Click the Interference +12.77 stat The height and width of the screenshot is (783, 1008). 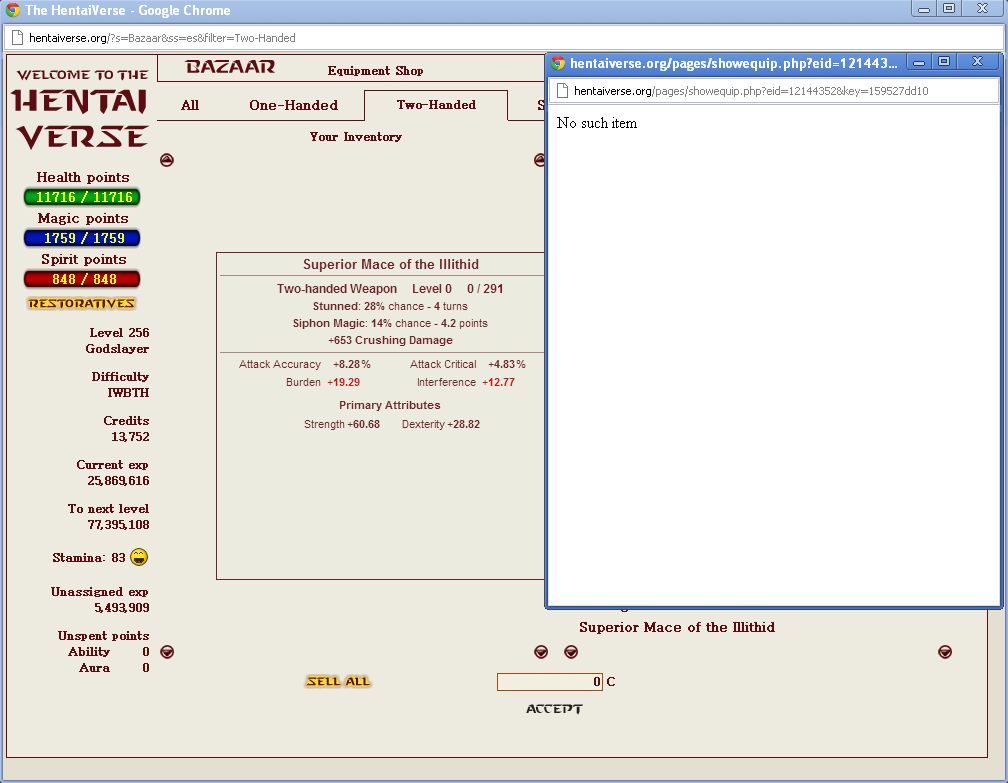[x=466, y=382]
